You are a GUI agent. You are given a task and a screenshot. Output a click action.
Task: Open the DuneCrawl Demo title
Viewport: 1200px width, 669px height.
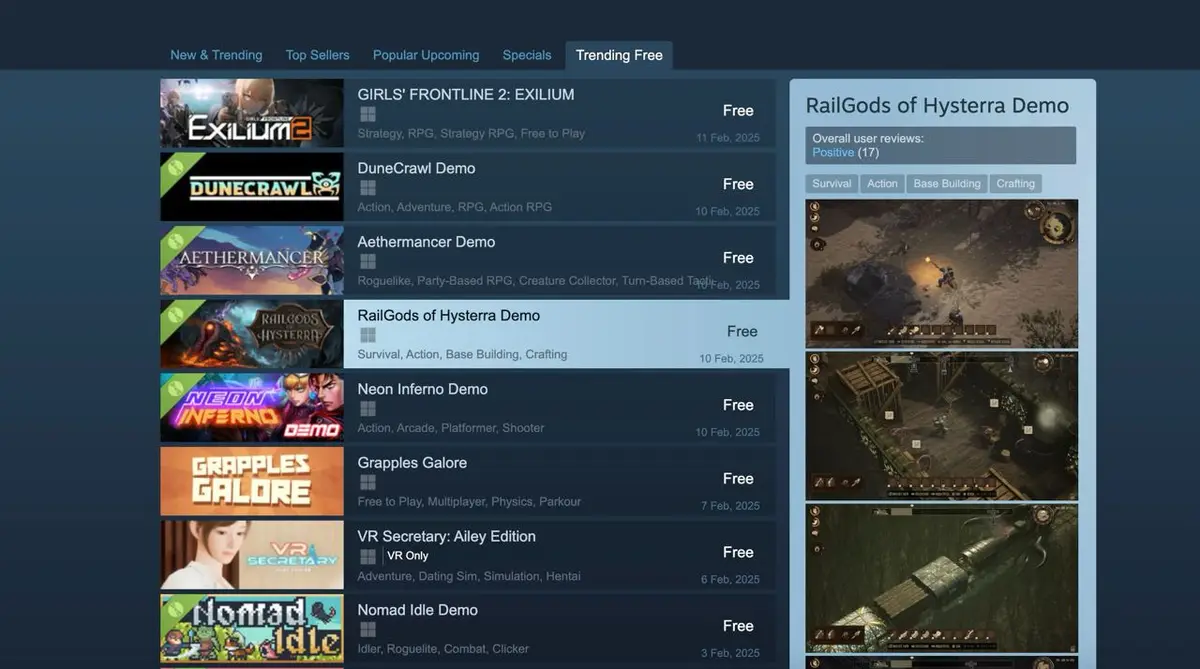416,168
